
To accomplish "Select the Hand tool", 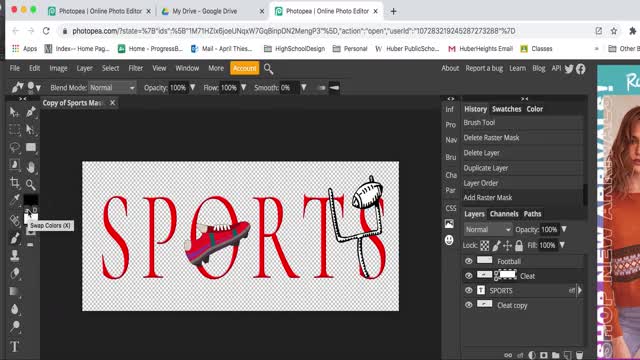I will click(31, 166).
